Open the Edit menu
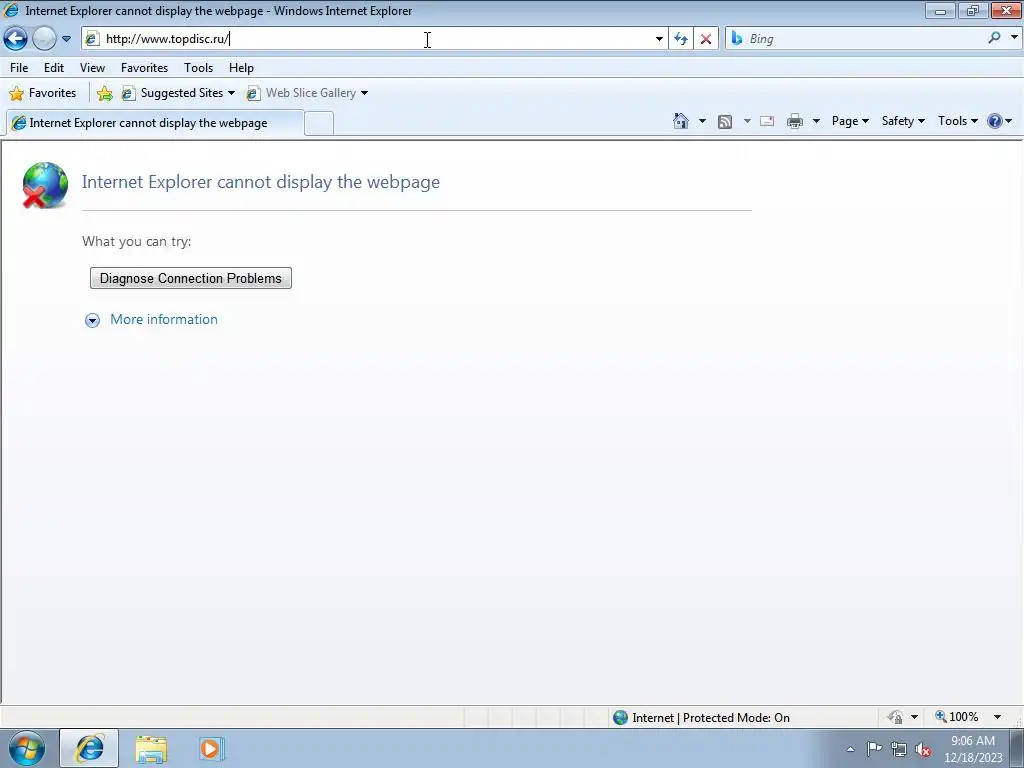This screenshot has height=768, width=1024. (x=54, y=68)
